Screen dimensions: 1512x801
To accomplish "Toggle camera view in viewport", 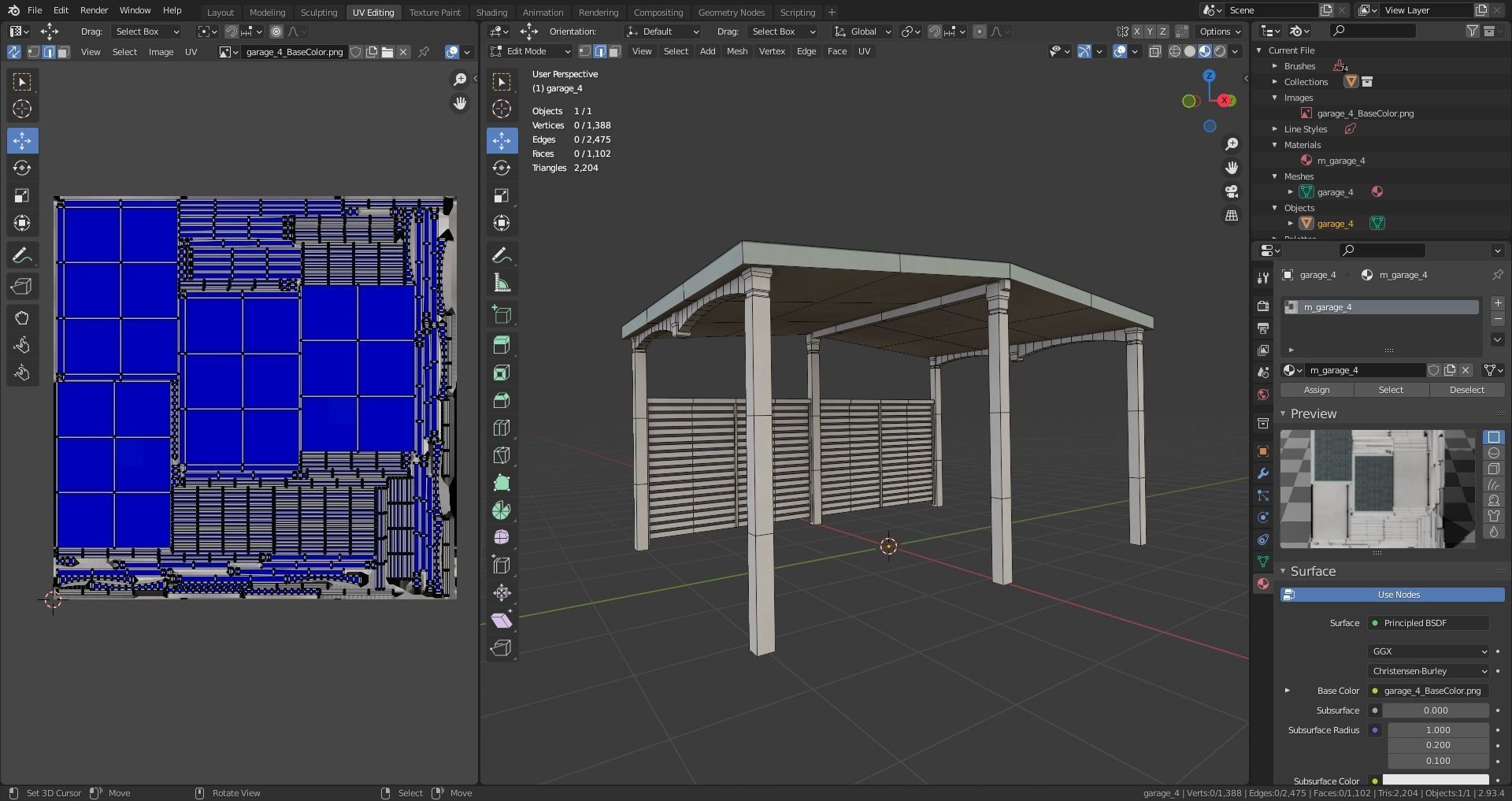I will pos(1232,191).
